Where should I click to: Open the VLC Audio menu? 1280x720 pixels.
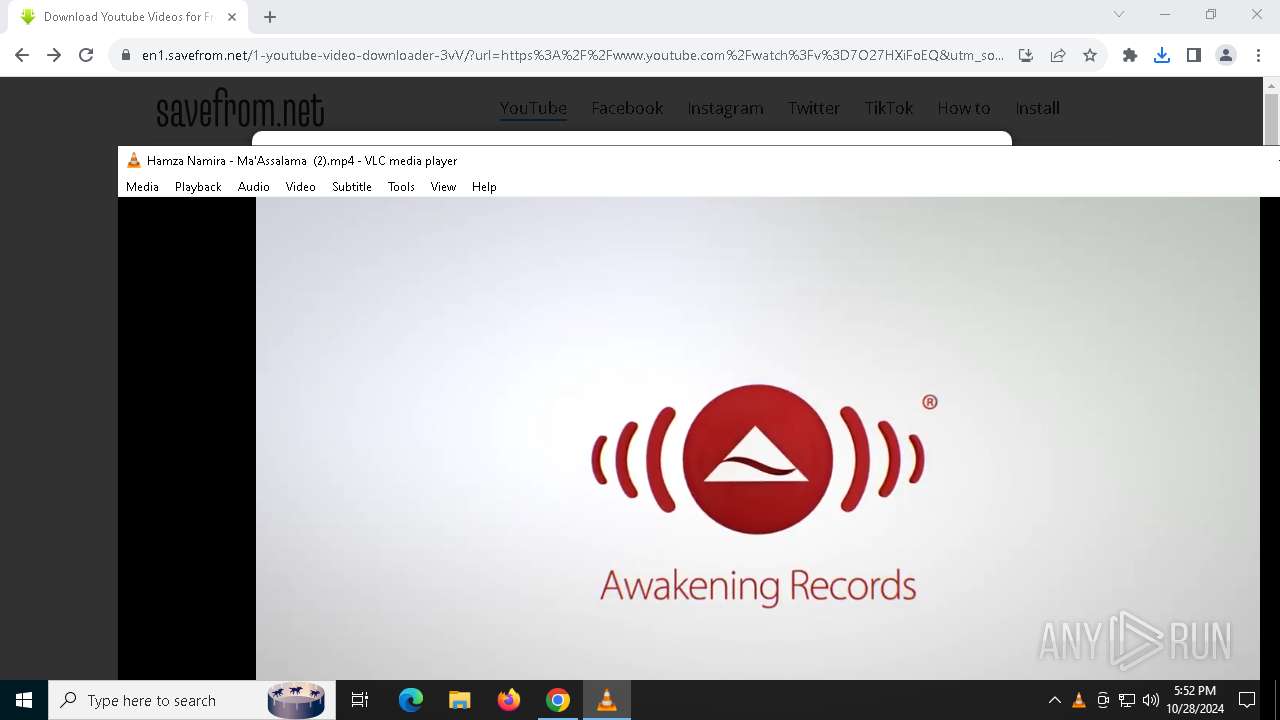(x=254, y=187)
